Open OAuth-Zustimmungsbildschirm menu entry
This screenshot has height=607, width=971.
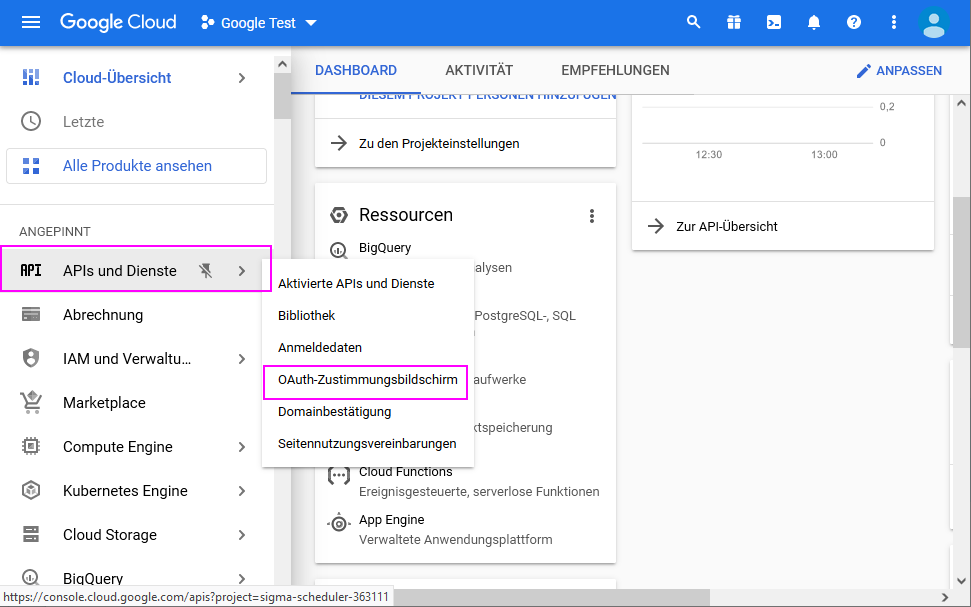pos(368,380)
